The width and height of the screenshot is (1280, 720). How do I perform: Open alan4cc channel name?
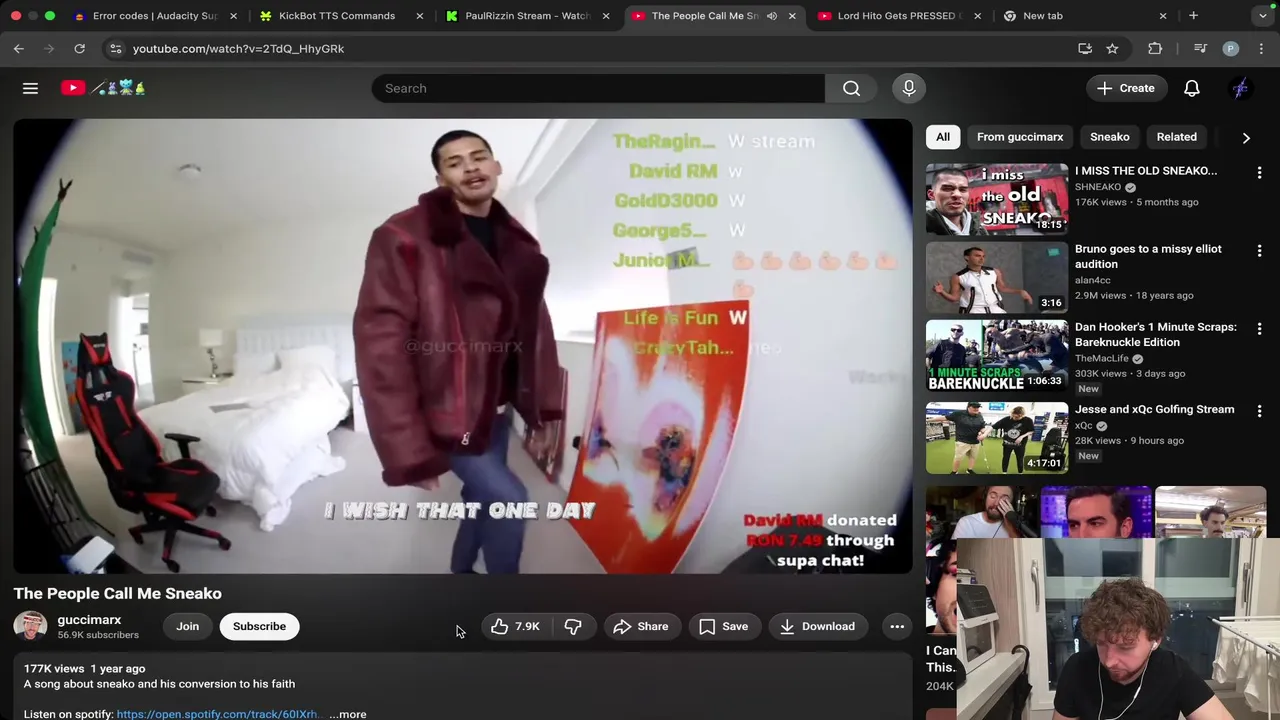coord(1092,280)
